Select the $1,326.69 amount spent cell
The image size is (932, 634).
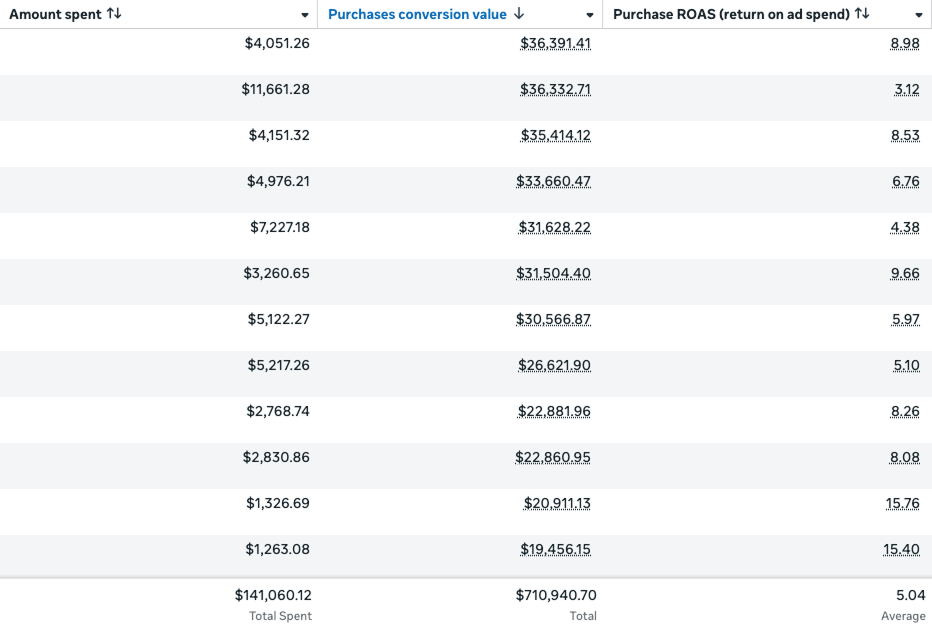click(278, 503)
